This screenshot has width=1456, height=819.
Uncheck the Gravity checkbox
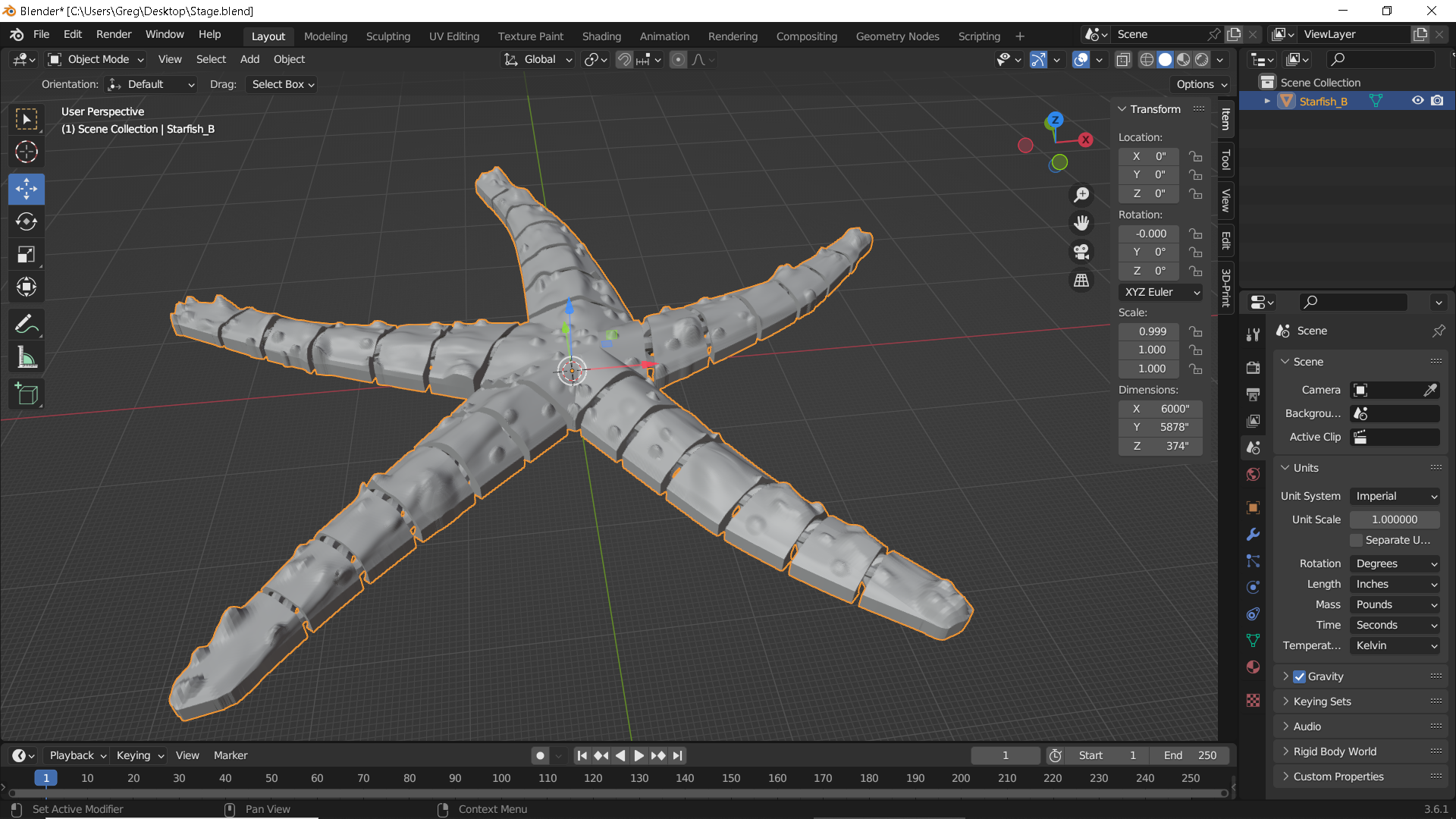click(1300, 676)
